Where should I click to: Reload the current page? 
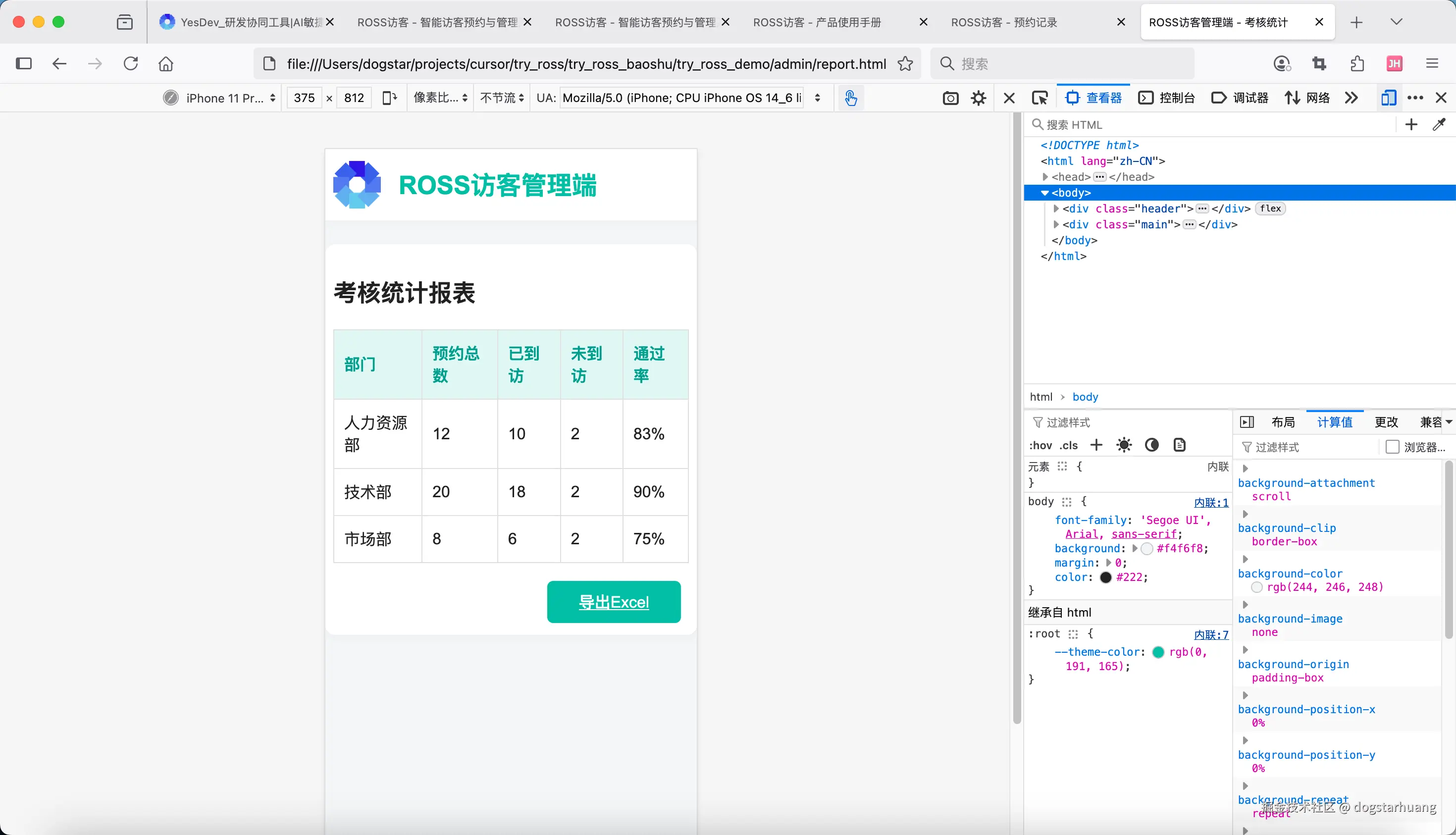131,64
